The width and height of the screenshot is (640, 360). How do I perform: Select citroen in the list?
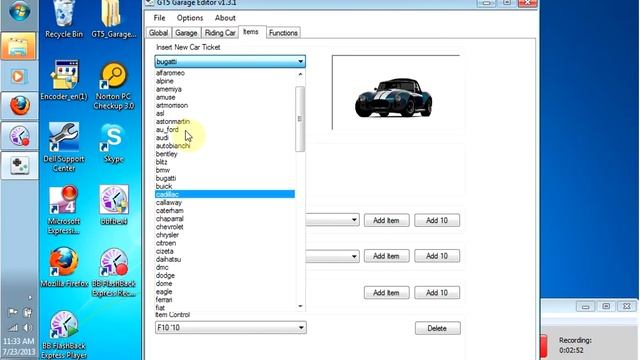(166, 243)
